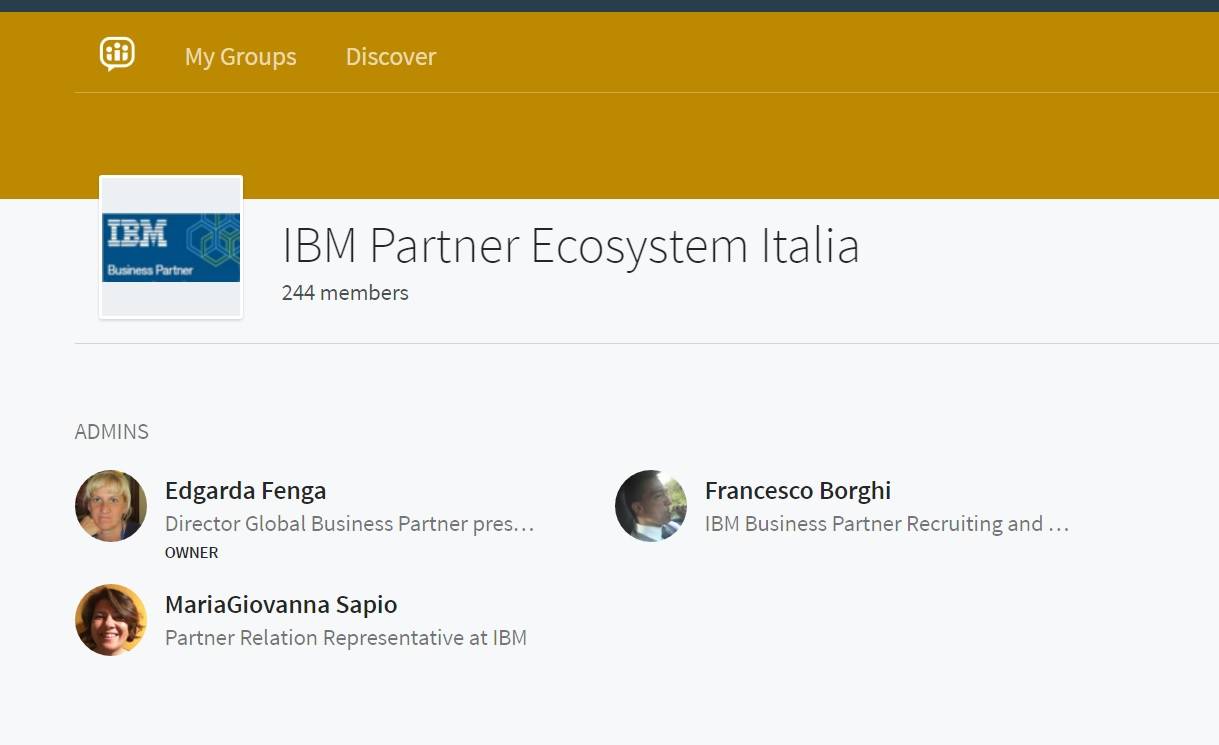Click Francesco Borghi's profile photo
This screenshot has height=745, width=1219.
[x=651, y=506]
